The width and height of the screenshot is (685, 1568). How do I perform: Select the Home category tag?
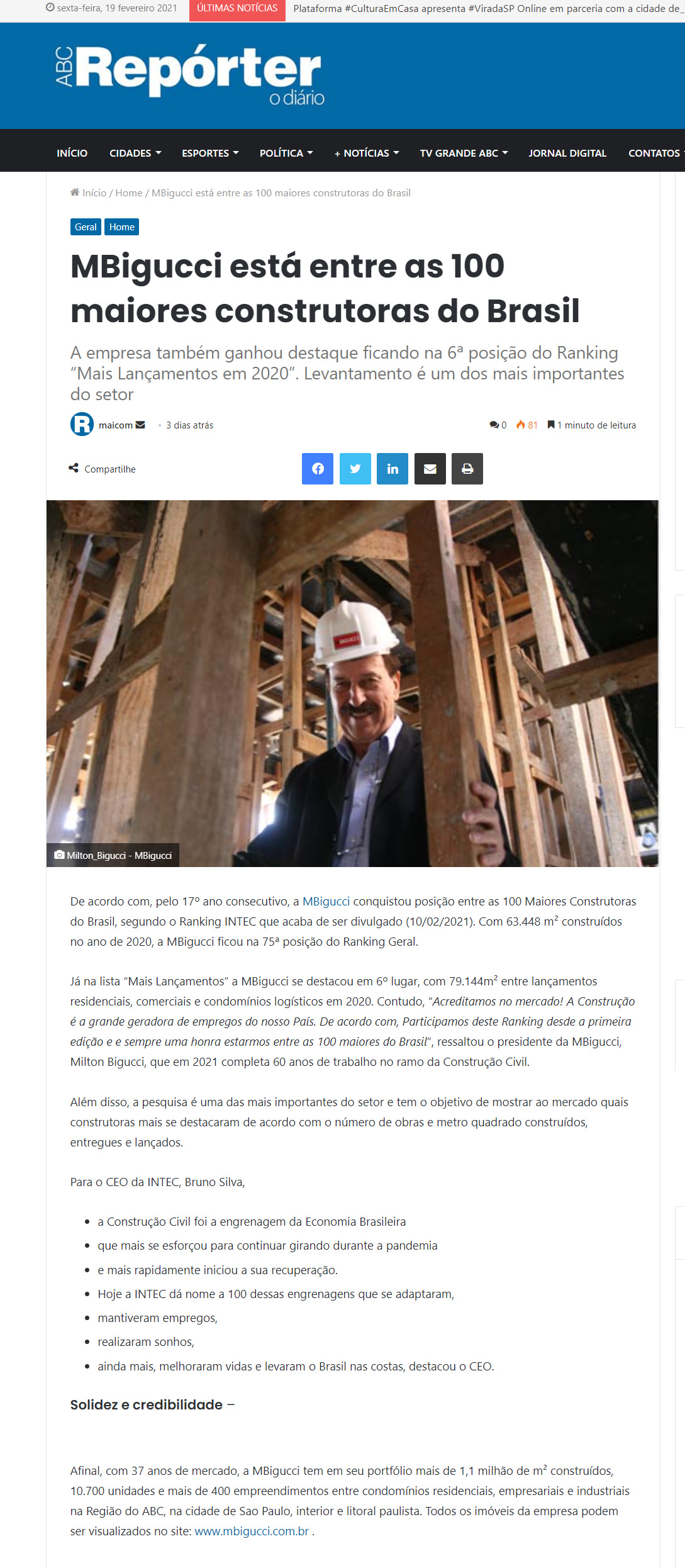122,227
